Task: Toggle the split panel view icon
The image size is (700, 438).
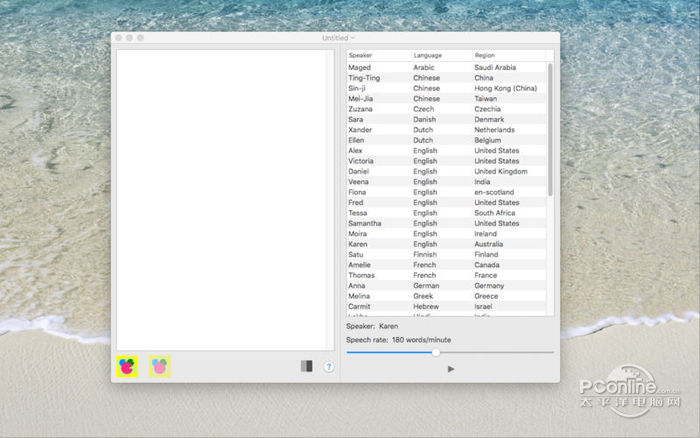Action: pos(306,367)
